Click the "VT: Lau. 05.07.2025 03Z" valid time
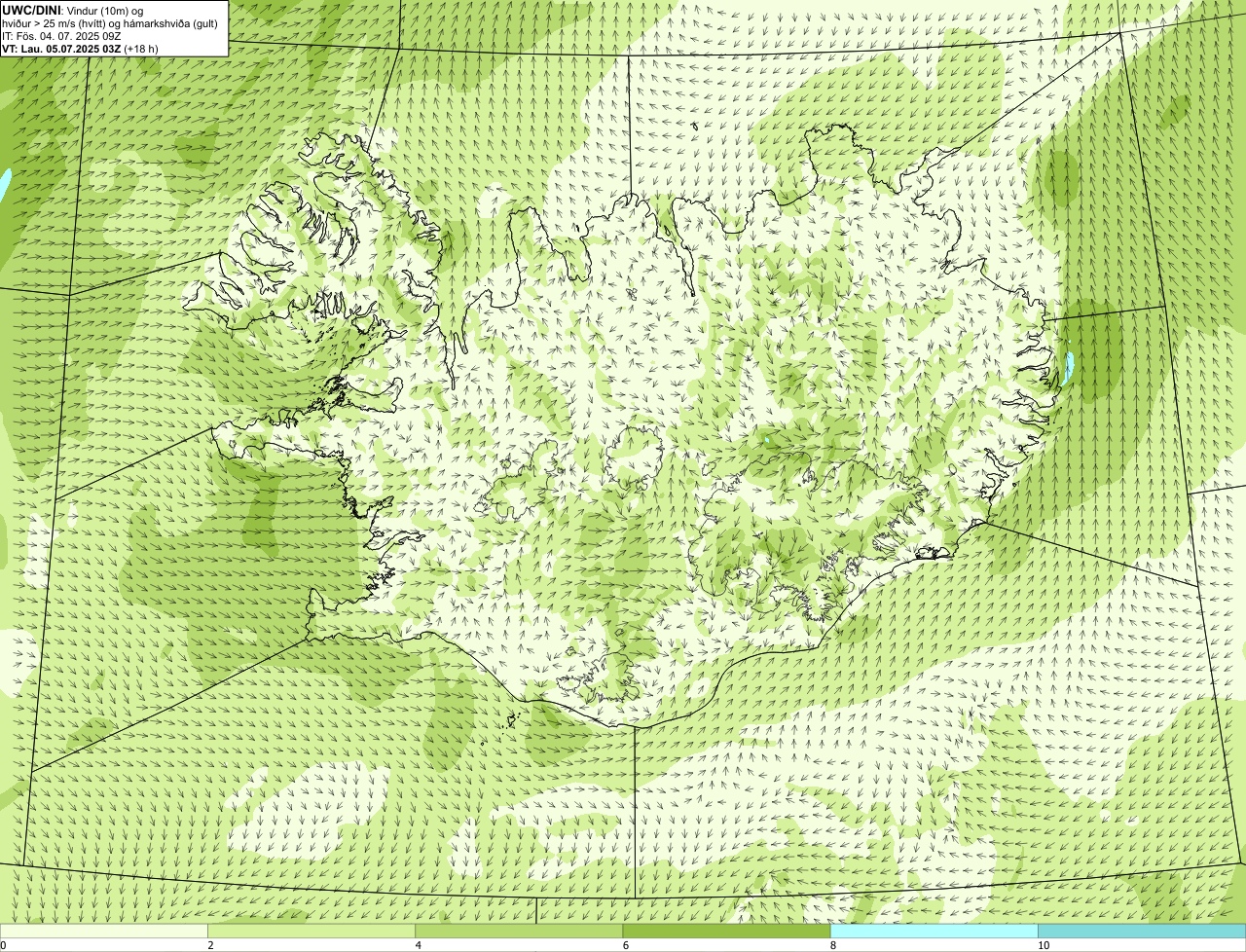The width and height of the screenshot is (1246, 952). pyautogui.click(x=61, y=48)
